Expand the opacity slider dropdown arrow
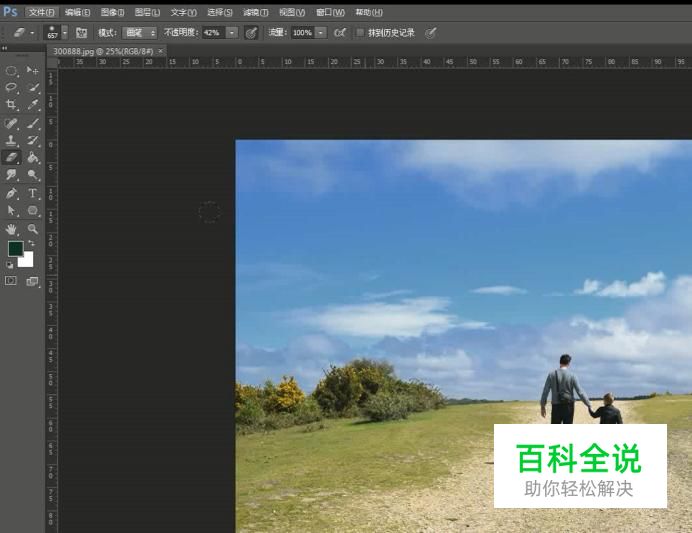Viewport: 692px width, 533px height. (232, 33)
